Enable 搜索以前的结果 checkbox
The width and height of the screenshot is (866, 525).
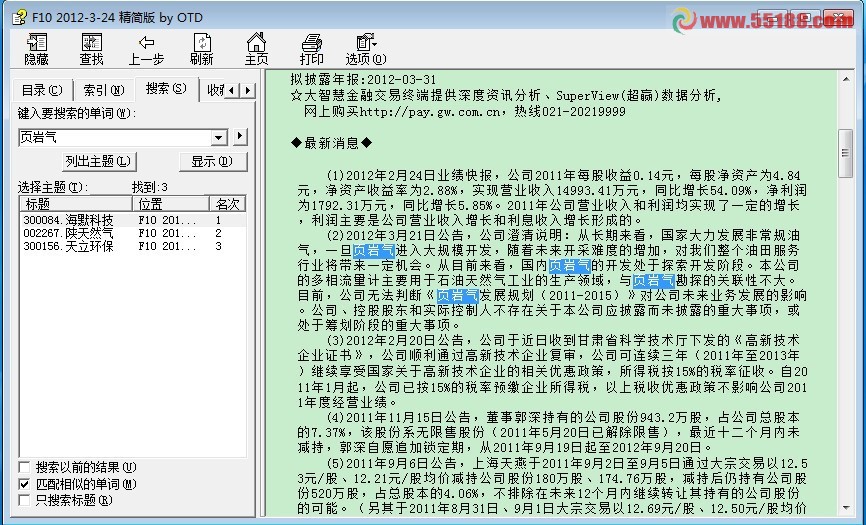pos(24,468)
